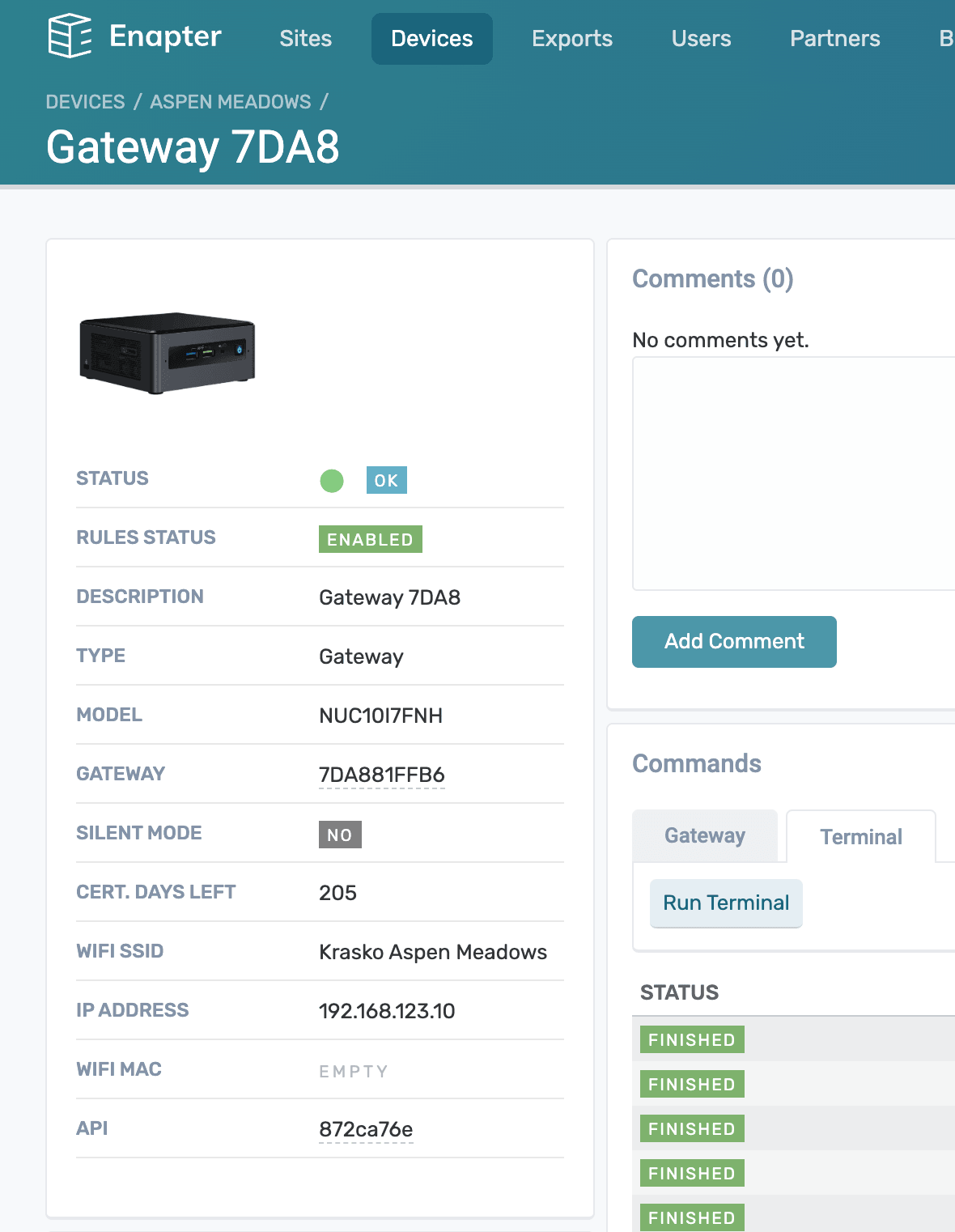Open the 7DA881FFB6 gateway link
This screenshot has height=1232, width=955.
click(x=382, y=774)
